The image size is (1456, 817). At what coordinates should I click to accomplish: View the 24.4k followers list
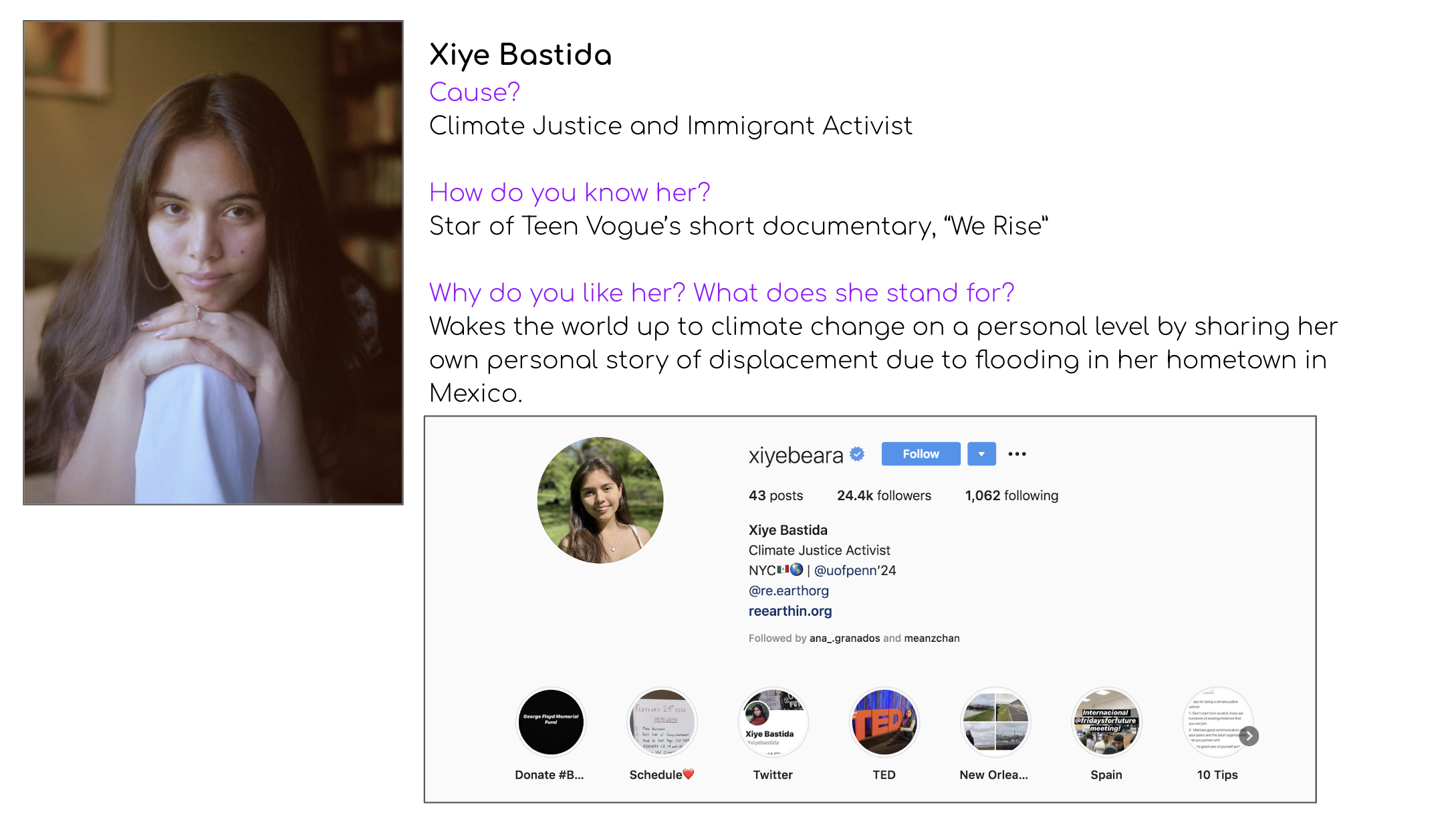[x=884, y=495]
